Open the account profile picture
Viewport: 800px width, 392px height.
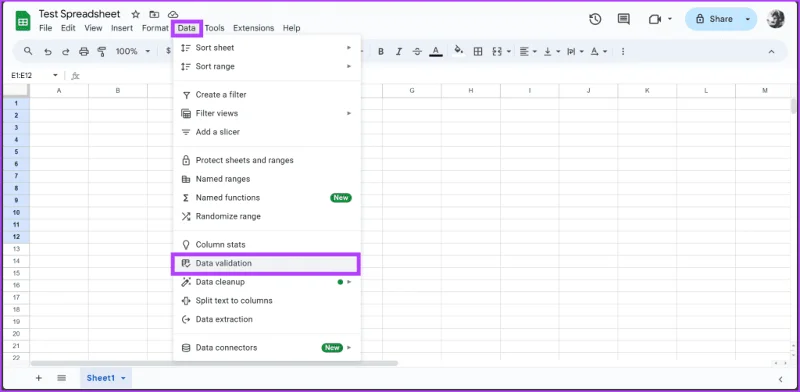point(776,19)
